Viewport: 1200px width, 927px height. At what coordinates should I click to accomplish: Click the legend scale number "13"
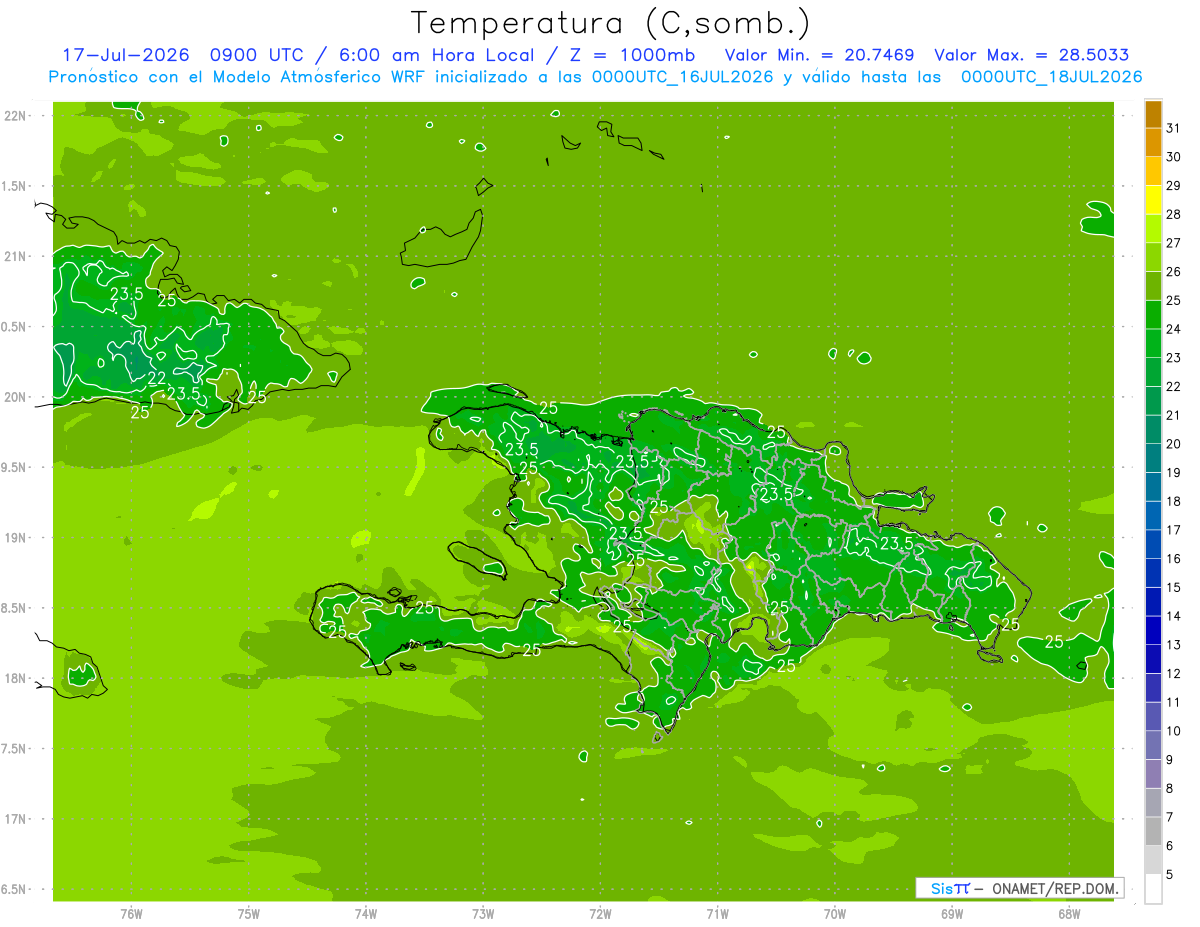click(x=1173, y=645)
